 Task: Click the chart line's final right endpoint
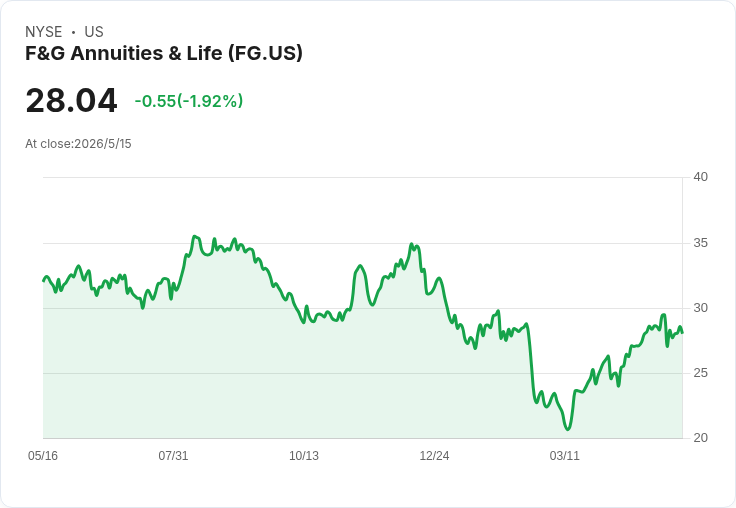(682, 332)
